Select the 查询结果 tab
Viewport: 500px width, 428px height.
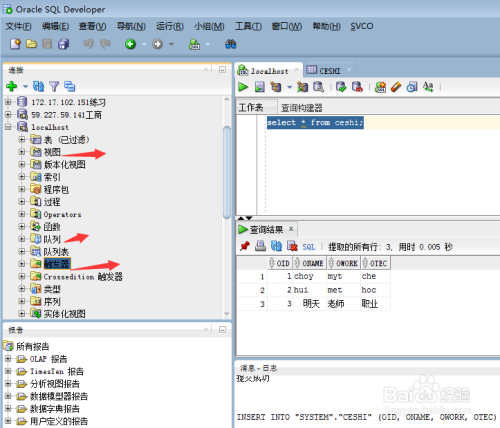click(266, 229)
